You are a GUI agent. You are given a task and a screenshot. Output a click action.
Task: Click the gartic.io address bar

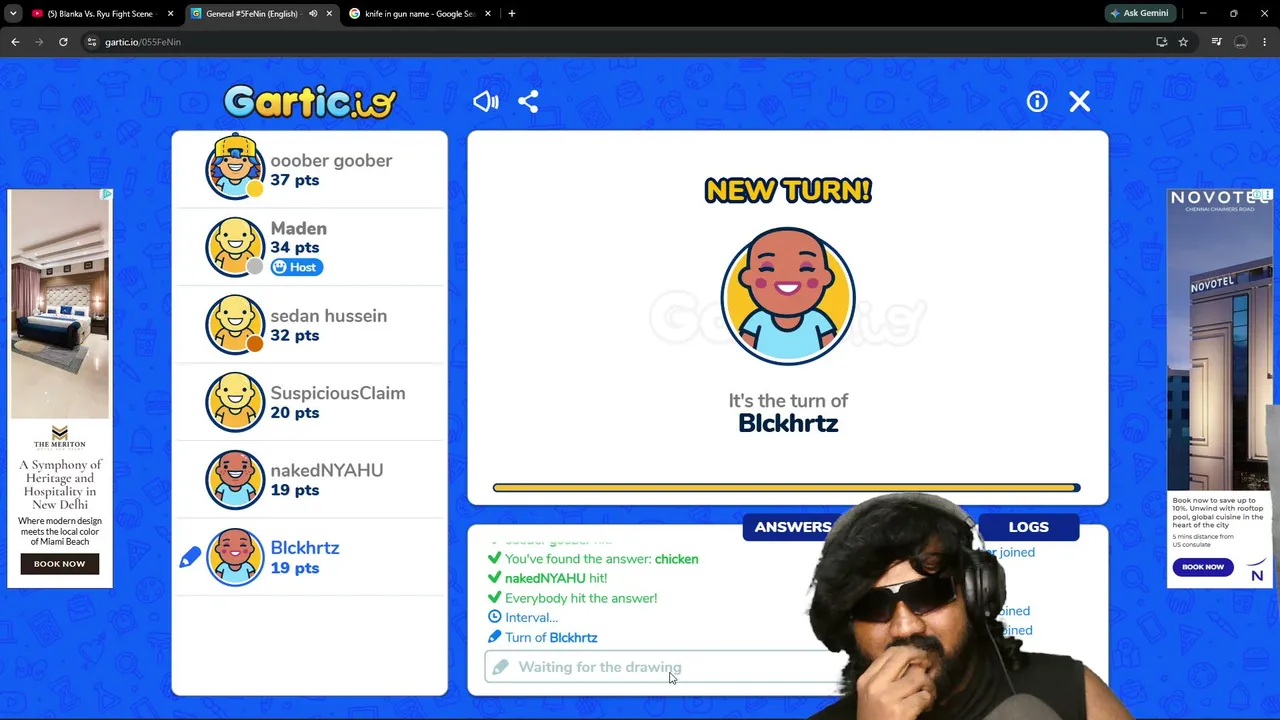coord(620,42)
